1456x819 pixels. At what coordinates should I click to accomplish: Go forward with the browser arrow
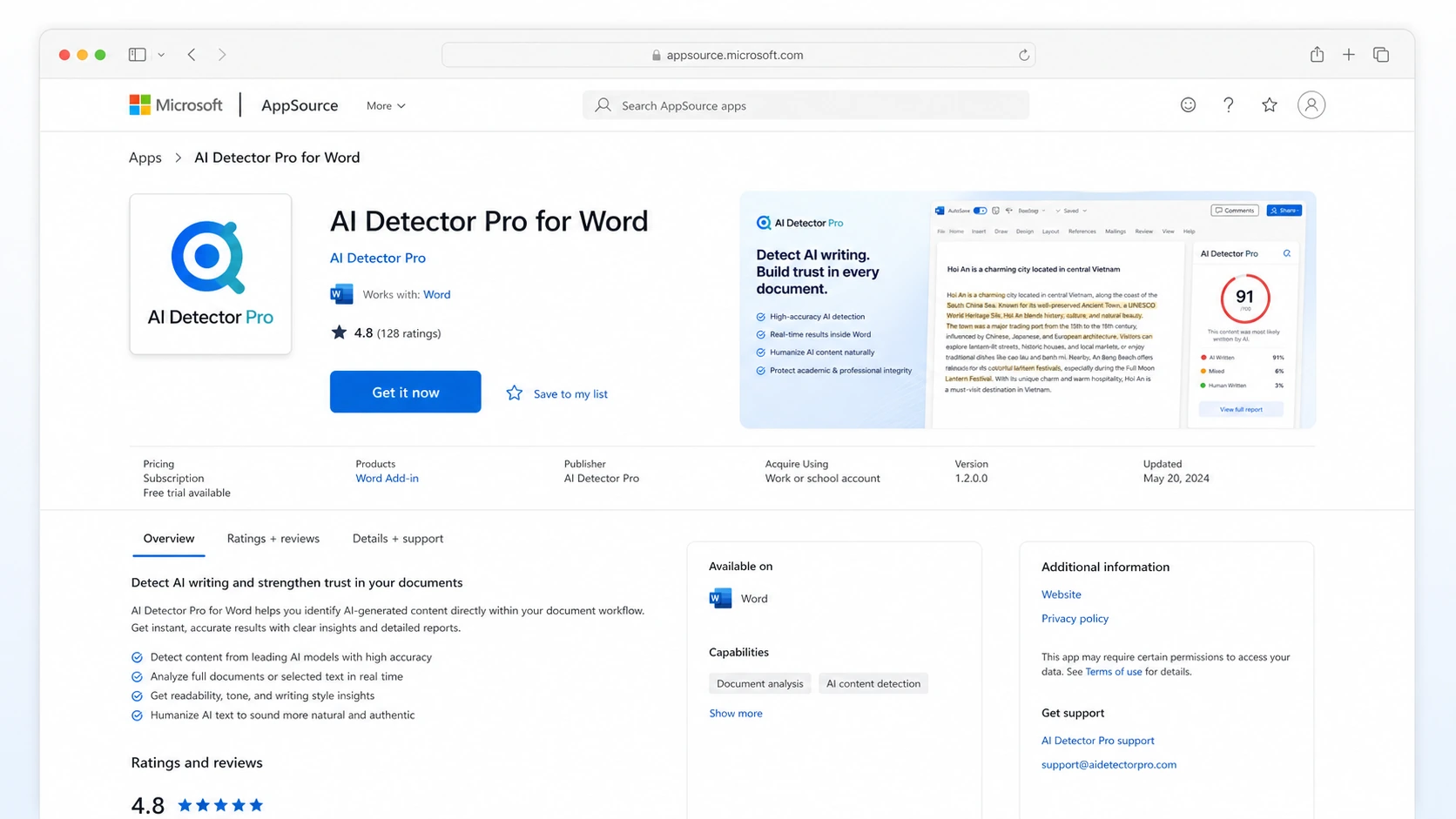click(222, 54)
